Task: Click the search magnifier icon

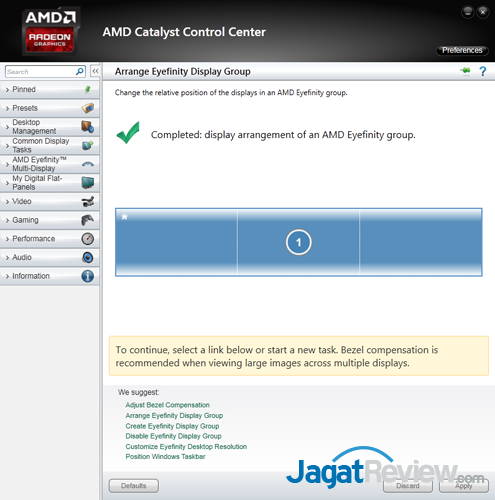Action: pyautogui.click(x=80, y=71)
